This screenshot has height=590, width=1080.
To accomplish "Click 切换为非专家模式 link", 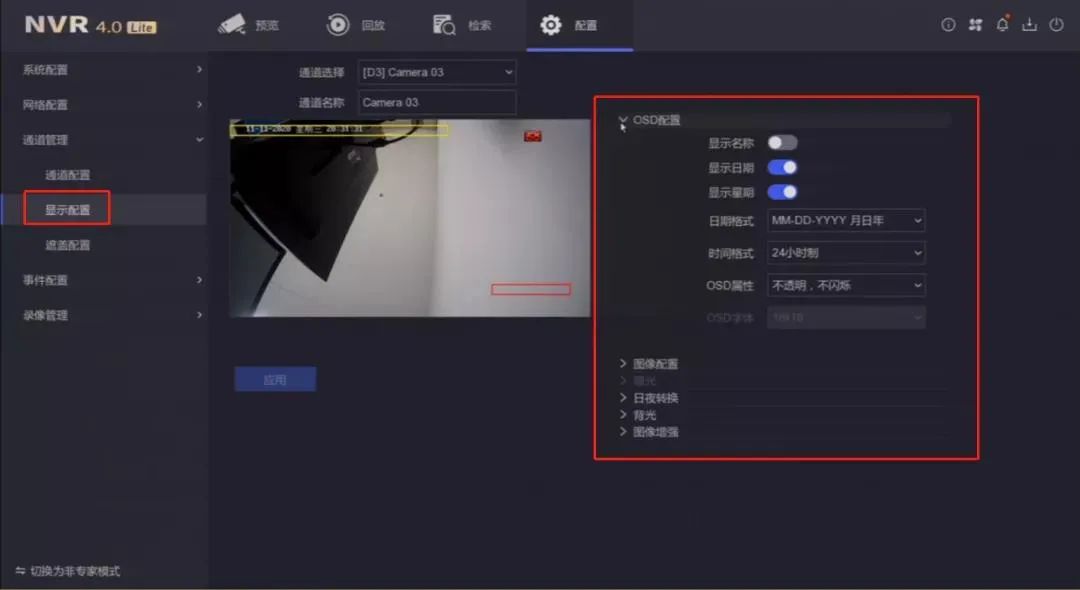I will point(65,572).
